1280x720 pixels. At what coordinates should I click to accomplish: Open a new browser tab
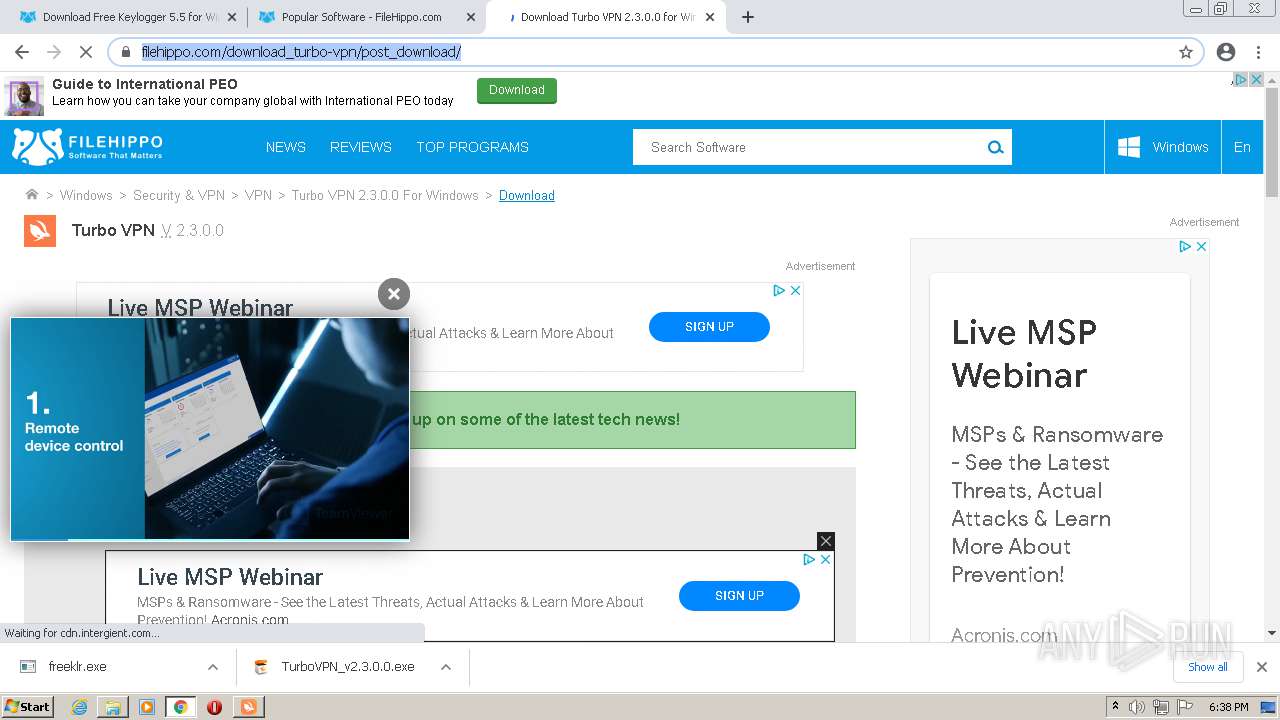coord(748,17)
